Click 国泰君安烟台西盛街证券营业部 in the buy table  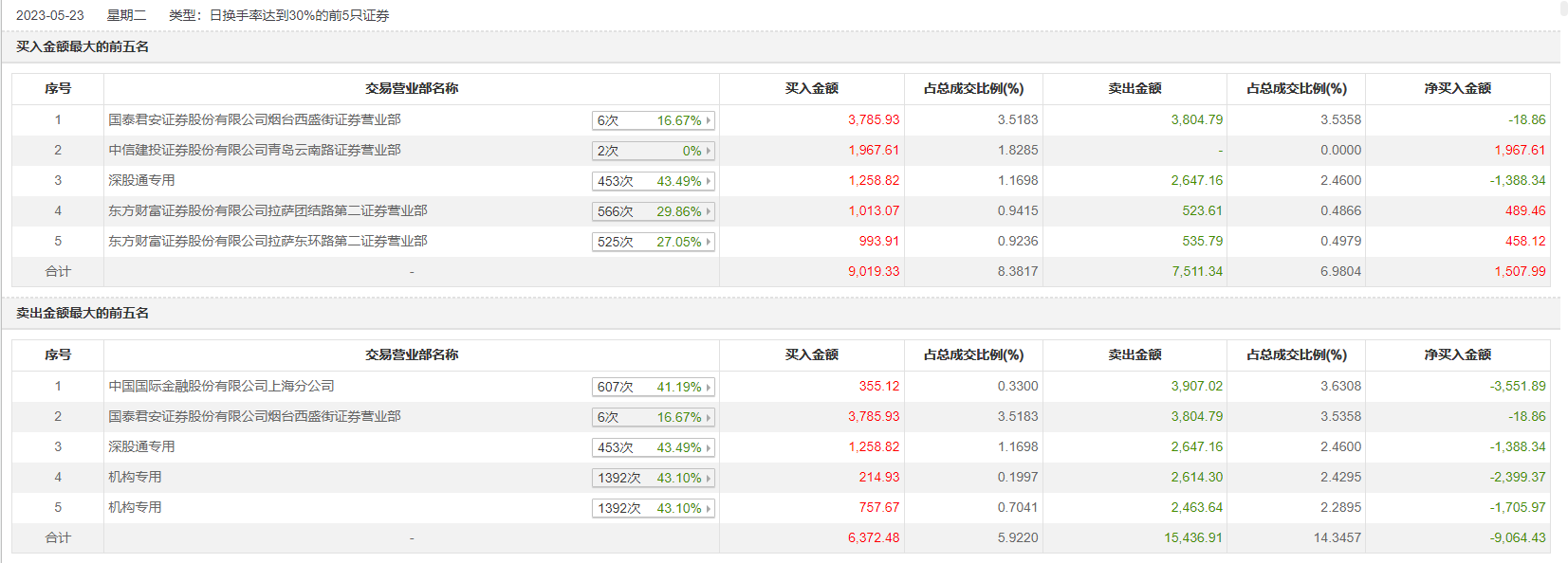point(254,119)
